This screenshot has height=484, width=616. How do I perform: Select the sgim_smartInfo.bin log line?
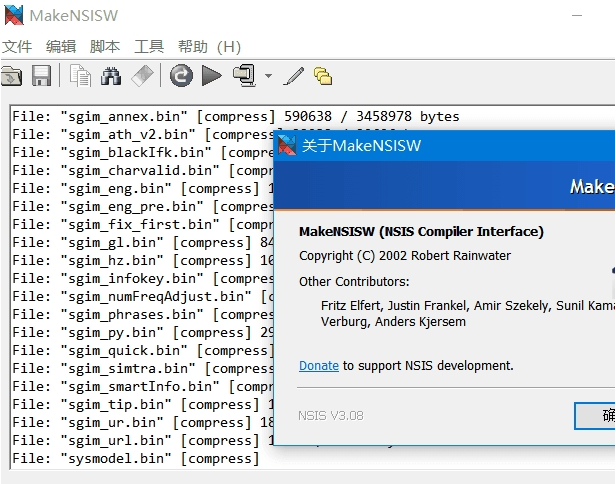coord(143,387)
